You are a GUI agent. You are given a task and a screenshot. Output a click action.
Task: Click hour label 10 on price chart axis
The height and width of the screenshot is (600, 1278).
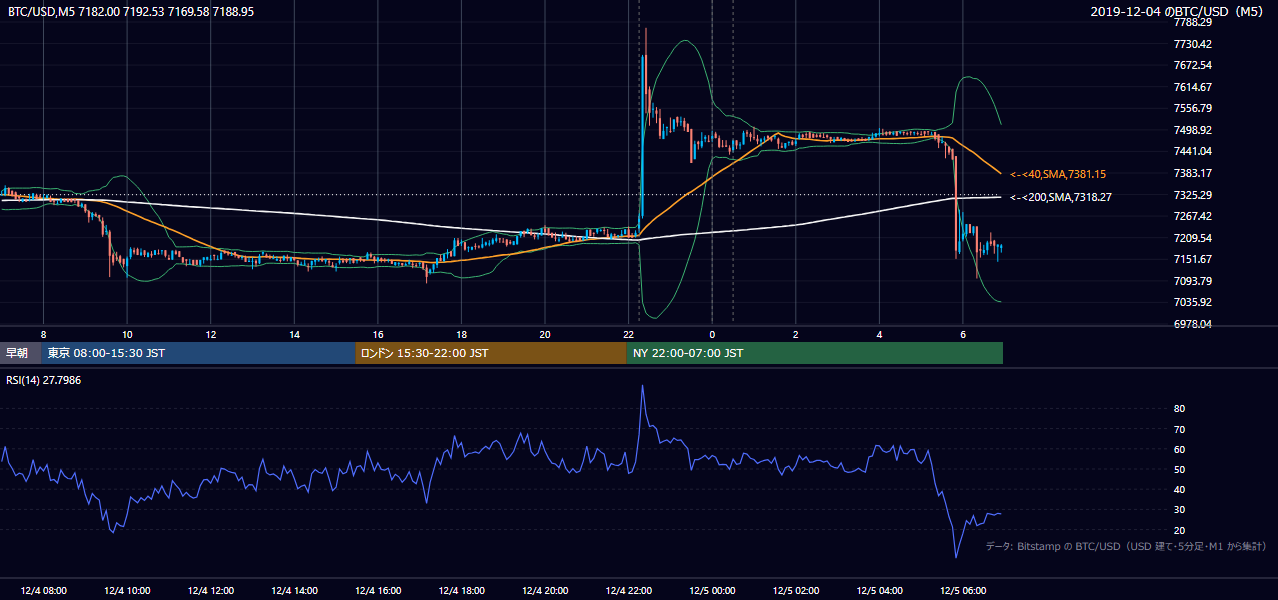click(127, 334)
